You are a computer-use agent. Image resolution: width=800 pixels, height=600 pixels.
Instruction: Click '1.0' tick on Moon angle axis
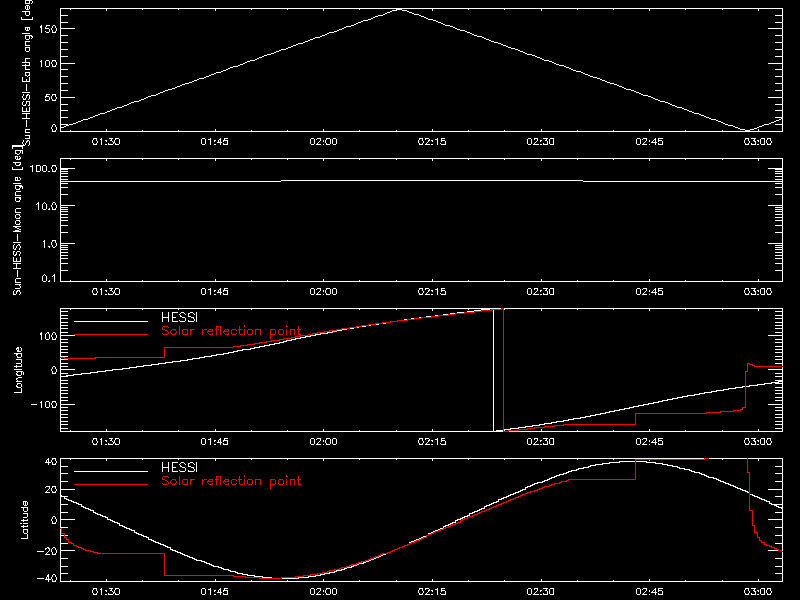pos(49,244)
